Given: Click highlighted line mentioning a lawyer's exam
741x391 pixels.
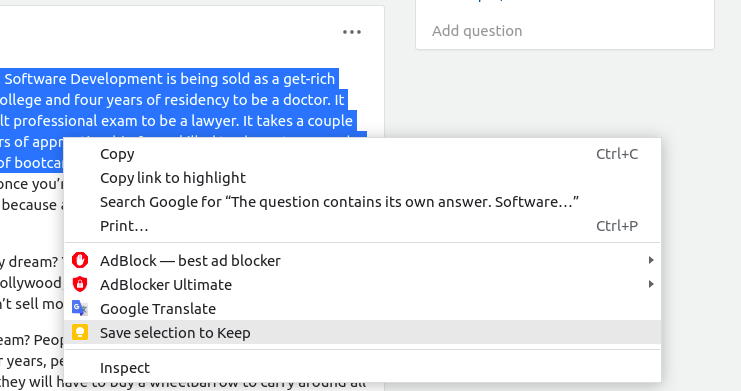Looking at the screenshot, I should [176, 121].
